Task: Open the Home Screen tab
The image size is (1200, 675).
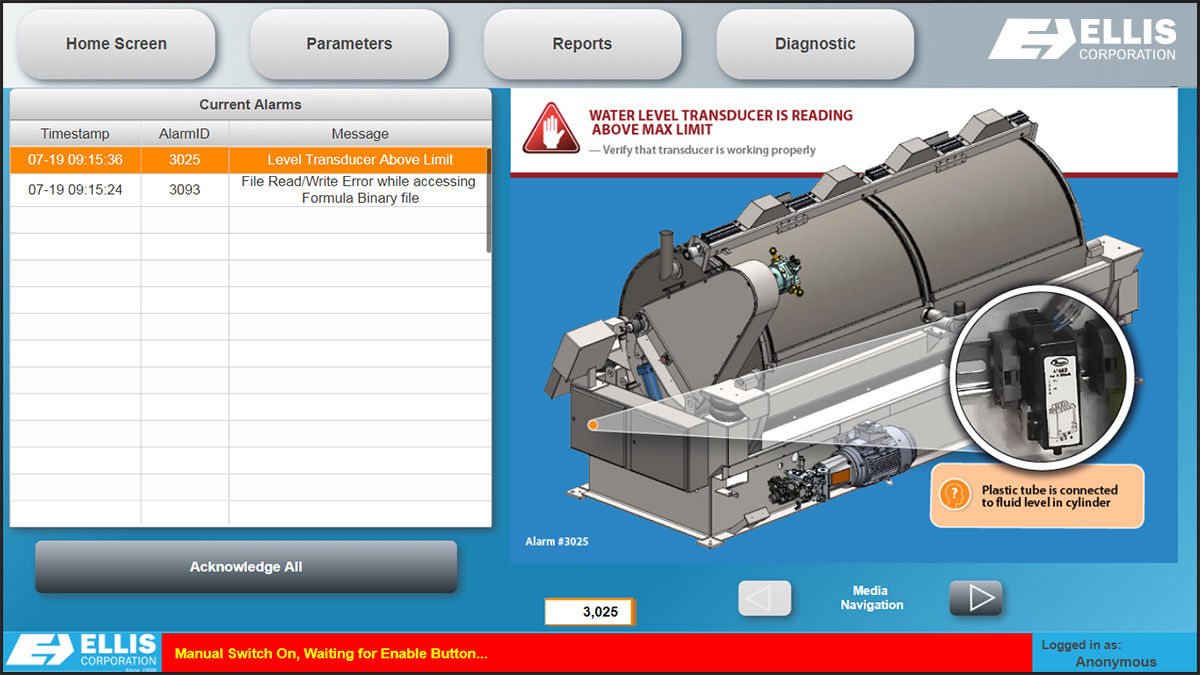Action: tap(116, 44)
